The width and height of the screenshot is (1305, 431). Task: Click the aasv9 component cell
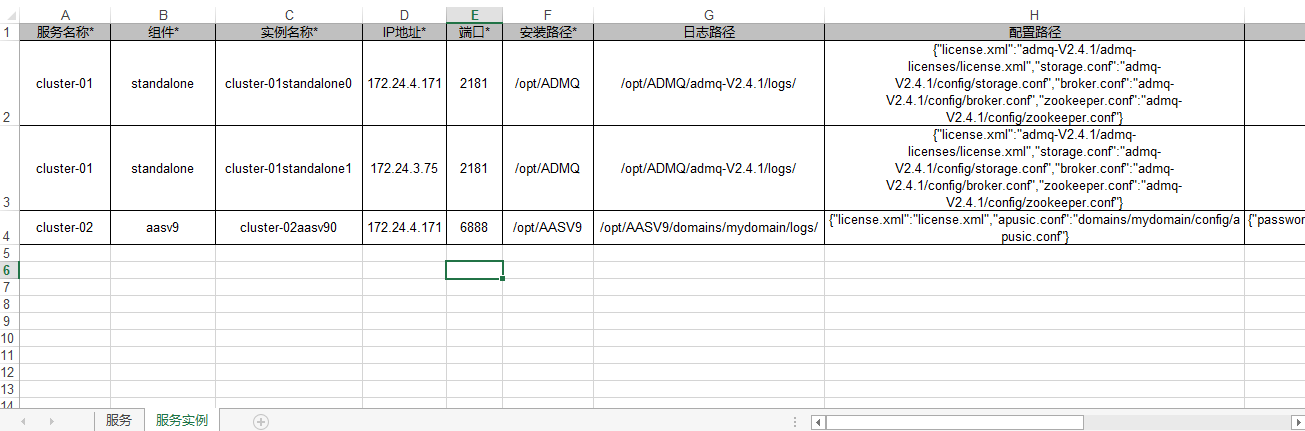coord(163,227)
